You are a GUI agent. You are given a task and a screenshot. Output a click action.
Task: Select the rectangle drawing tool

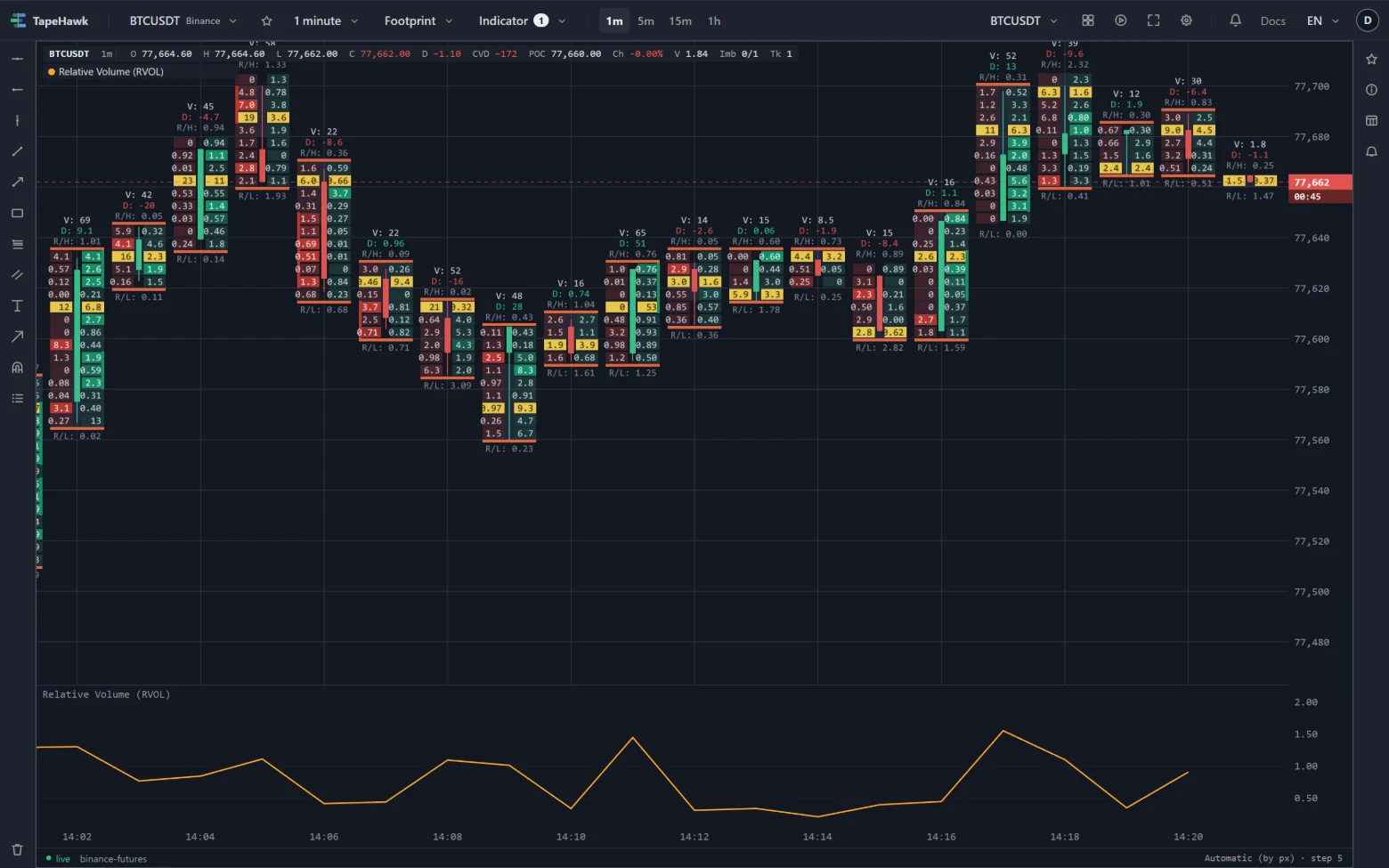pos(17,213)
